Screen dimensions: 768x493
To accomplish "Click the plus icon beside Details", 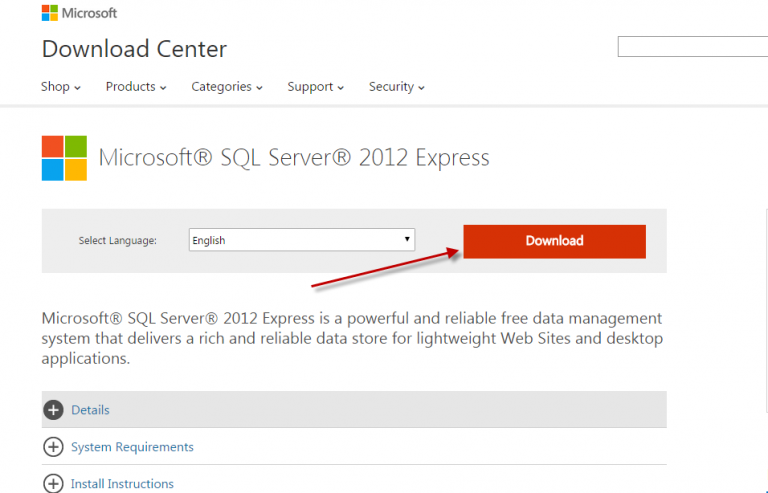I will 53,410.
